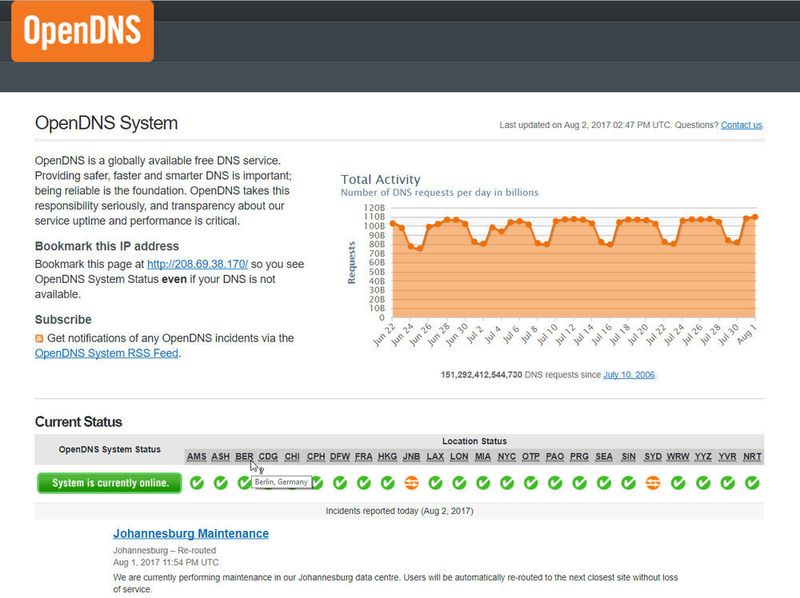Click the SEA location code
Viewport: 800px width, 598px height.
[x=604, y=457]
